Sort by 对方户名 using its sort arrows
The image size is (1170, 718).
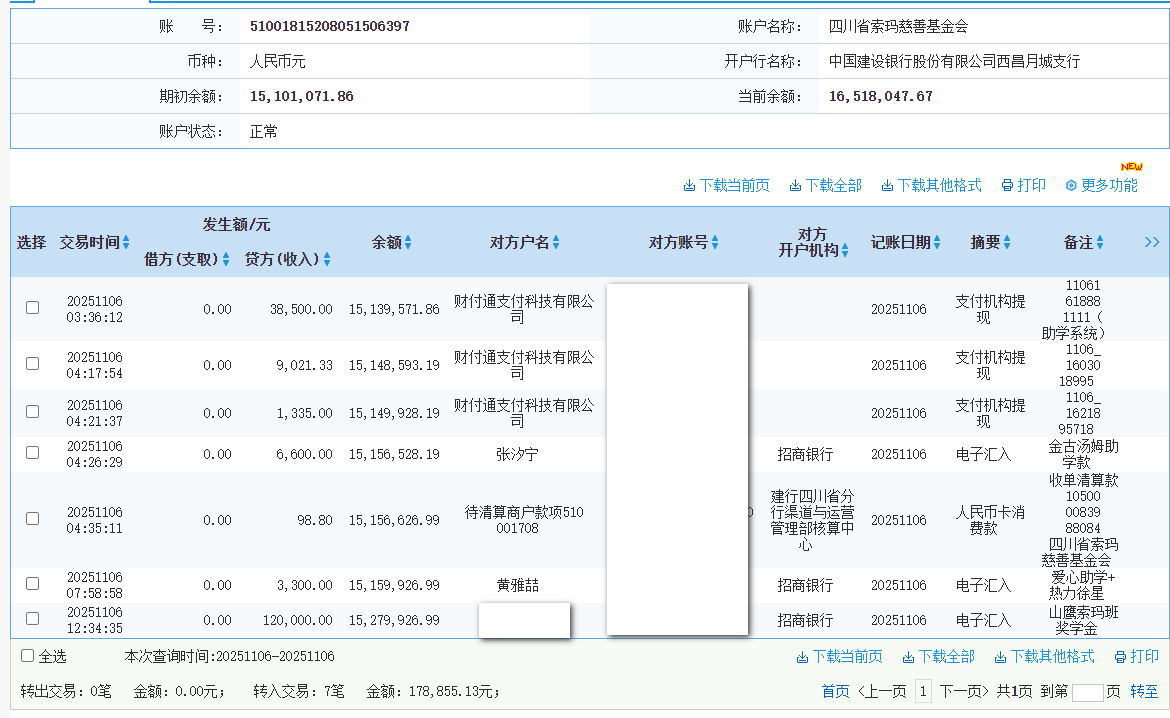coord(558,242)
